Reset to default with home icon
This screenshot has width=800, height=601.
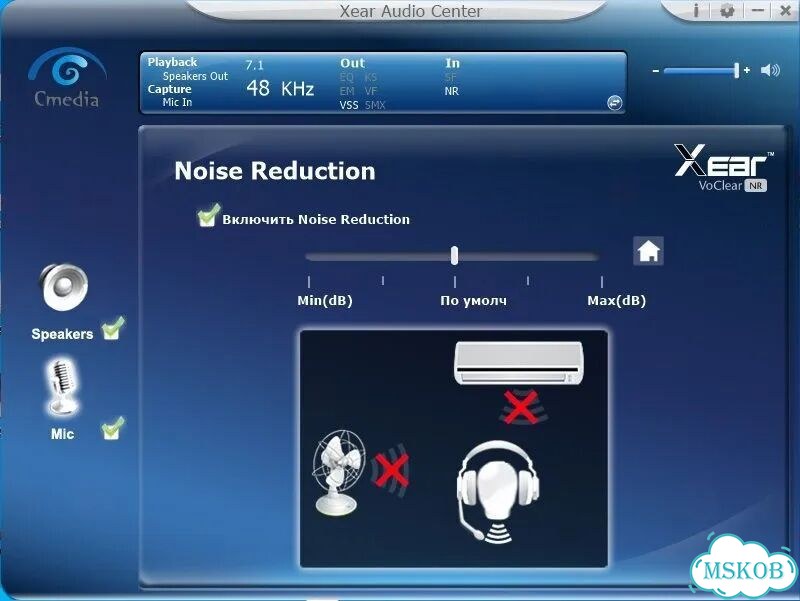(x=648, y=251)
